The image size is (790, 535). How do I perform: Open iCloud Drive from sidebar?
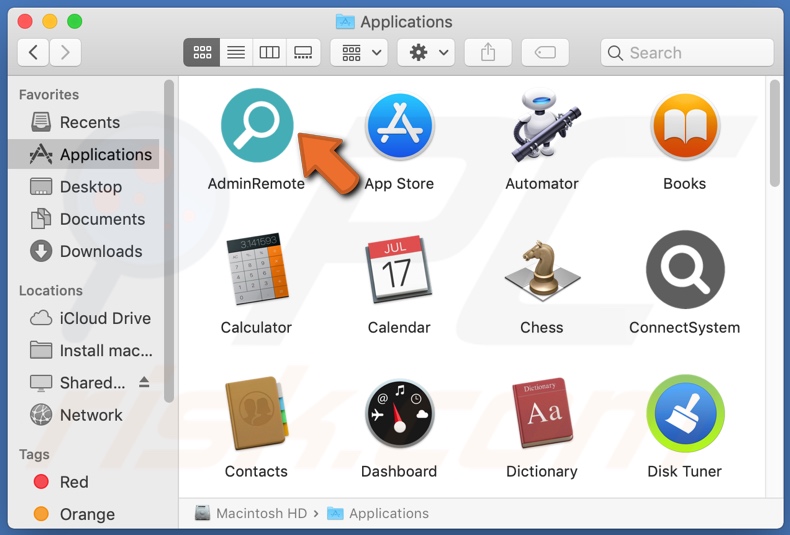coord(104,318)
